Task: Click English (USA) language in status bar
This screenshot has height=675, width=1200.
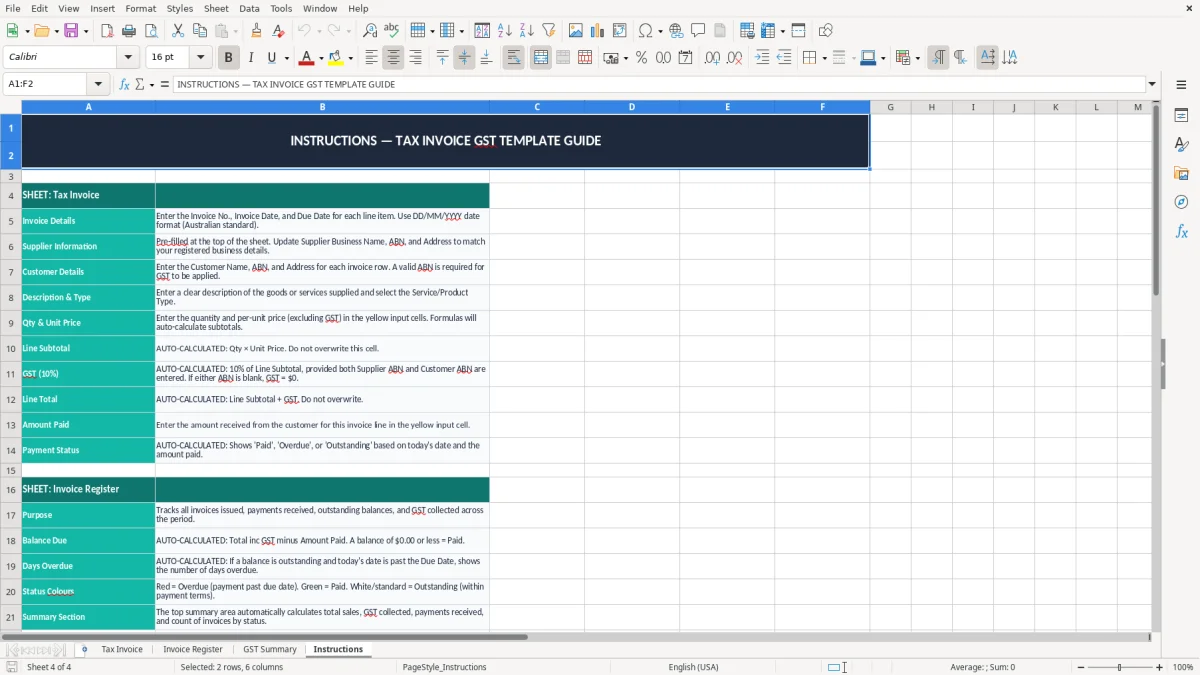Action: (x=693, y=667)
